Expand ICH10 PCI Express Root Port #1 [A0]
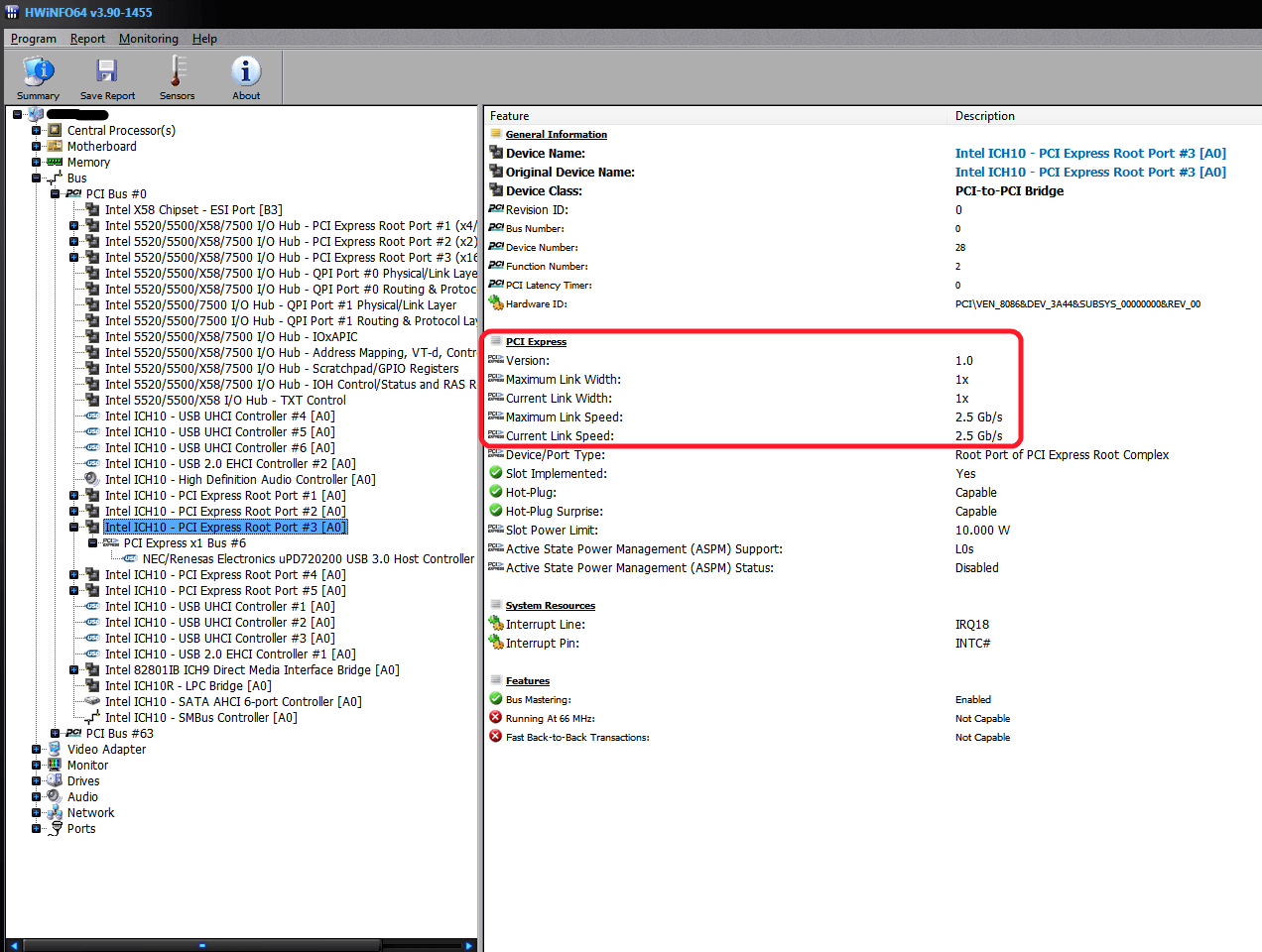Viewport: 1262px width, 952px height. pos(74,495)
